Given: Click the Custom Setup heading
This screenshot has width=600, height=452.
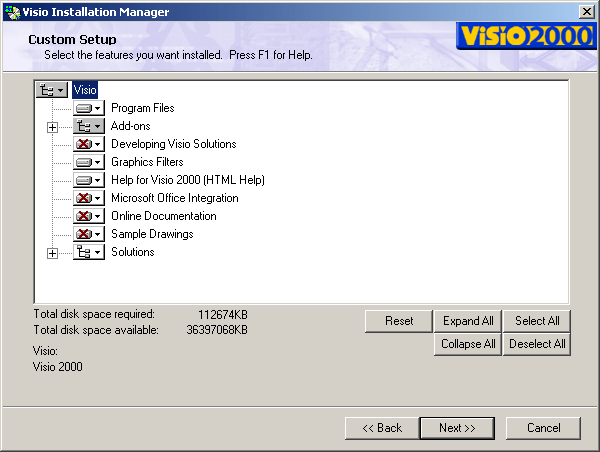Looking at the screenshot, I should pyautogui.click(x=72, y=39).
